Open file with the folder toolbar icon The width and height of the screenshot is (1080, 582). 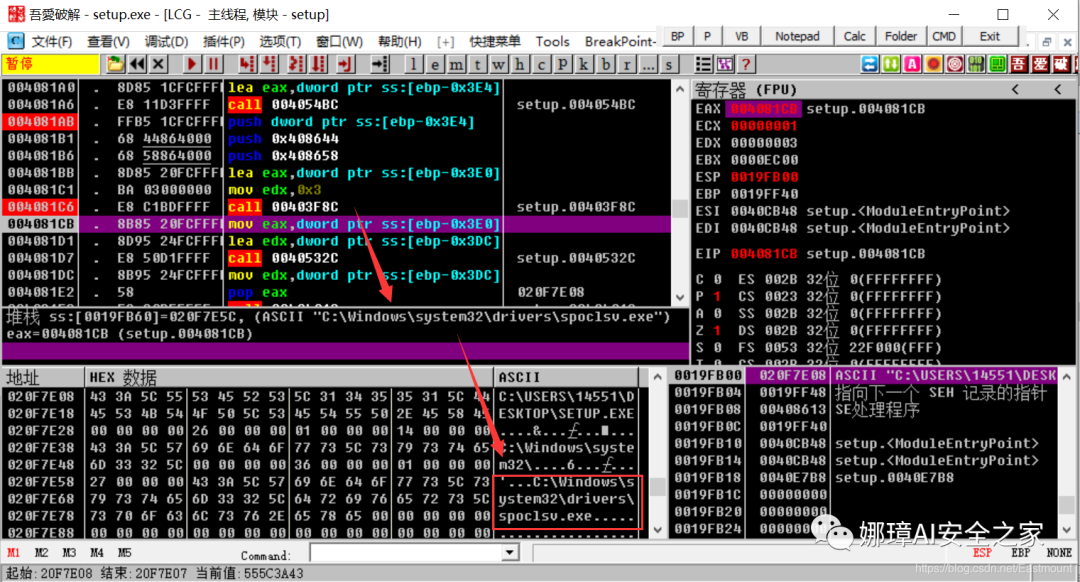pos(115,64)
